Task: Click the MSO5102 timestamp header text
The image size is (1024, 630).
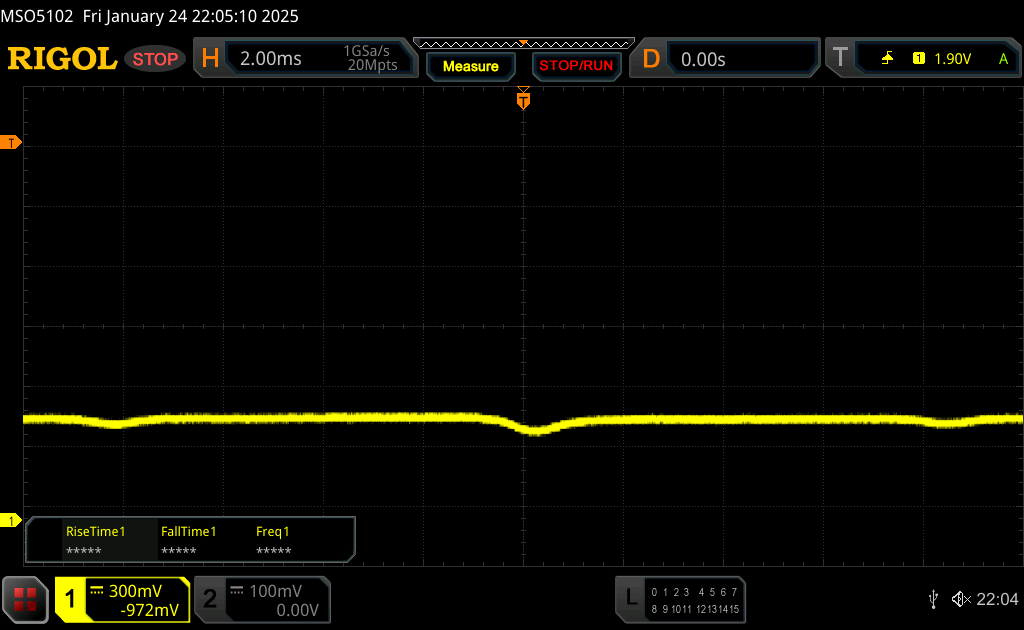Action: coord(150,16)
